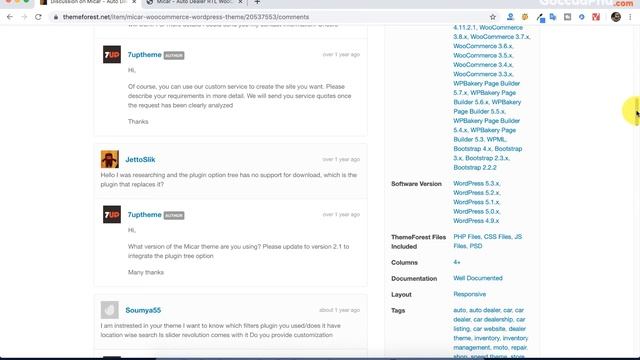
Task: Open 7uptheme link on plugin tree reply
Action: pos(144,215)
